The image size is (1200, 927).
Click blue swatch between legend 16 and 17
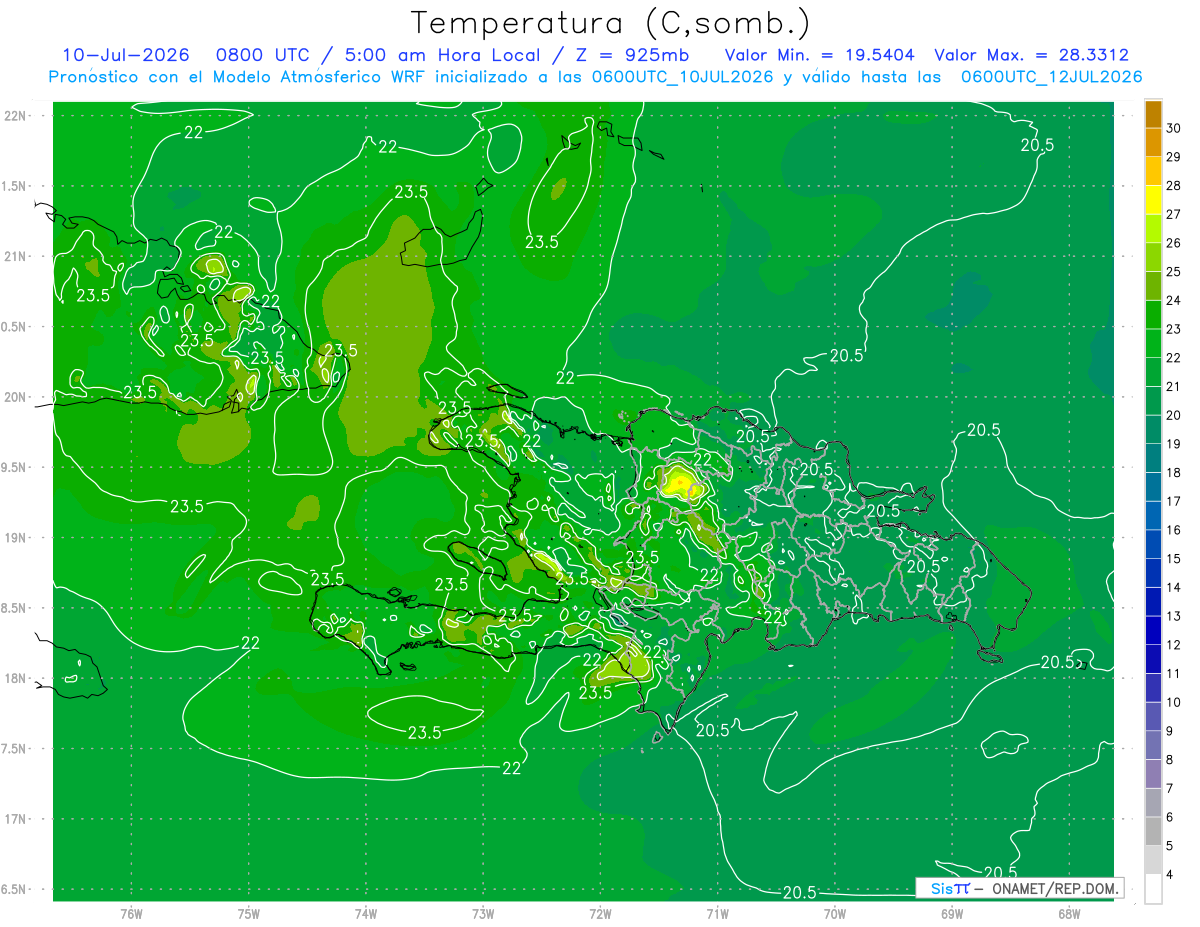coord(1153,515)
